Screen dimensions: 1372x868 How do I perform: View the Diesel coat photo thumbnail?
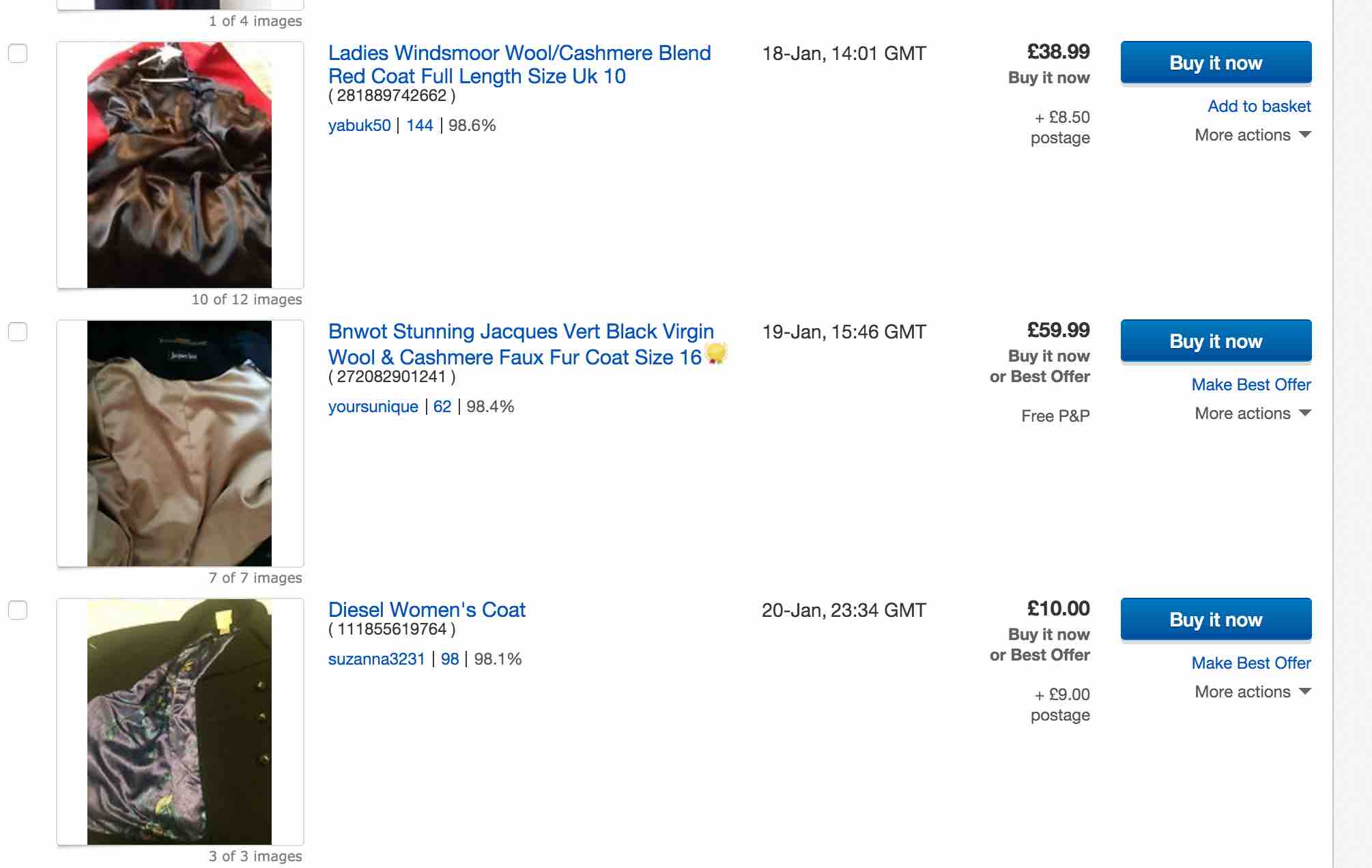pos(180,722)
